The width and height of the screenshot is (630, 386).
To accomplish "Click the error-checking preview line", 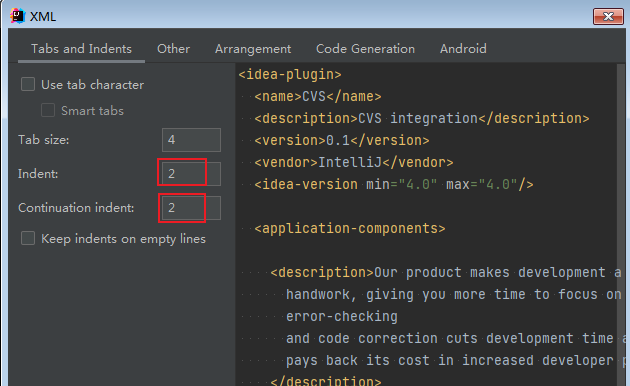I will [x=342, y=316].
